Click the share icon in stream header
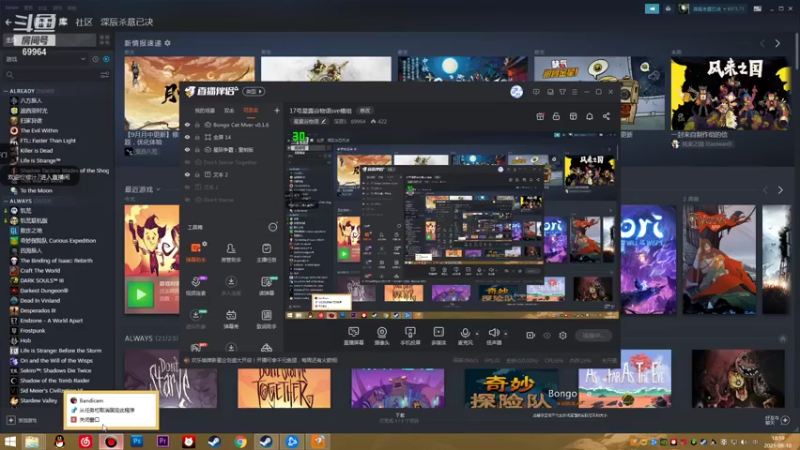The image size is (800, 450). click(x=606, y=116)
